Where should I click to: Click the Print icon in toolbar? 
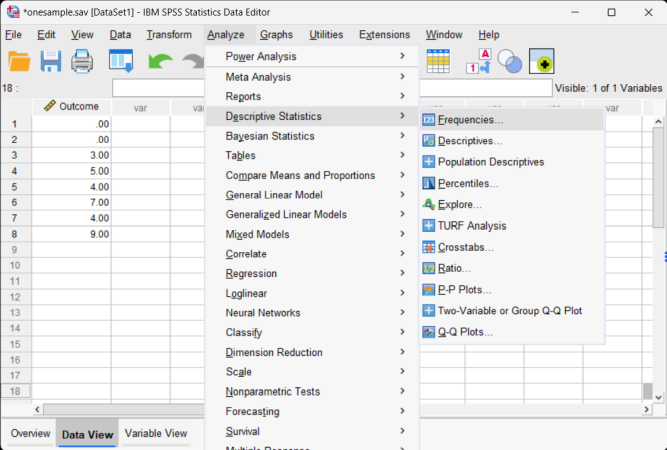(82, 61)
